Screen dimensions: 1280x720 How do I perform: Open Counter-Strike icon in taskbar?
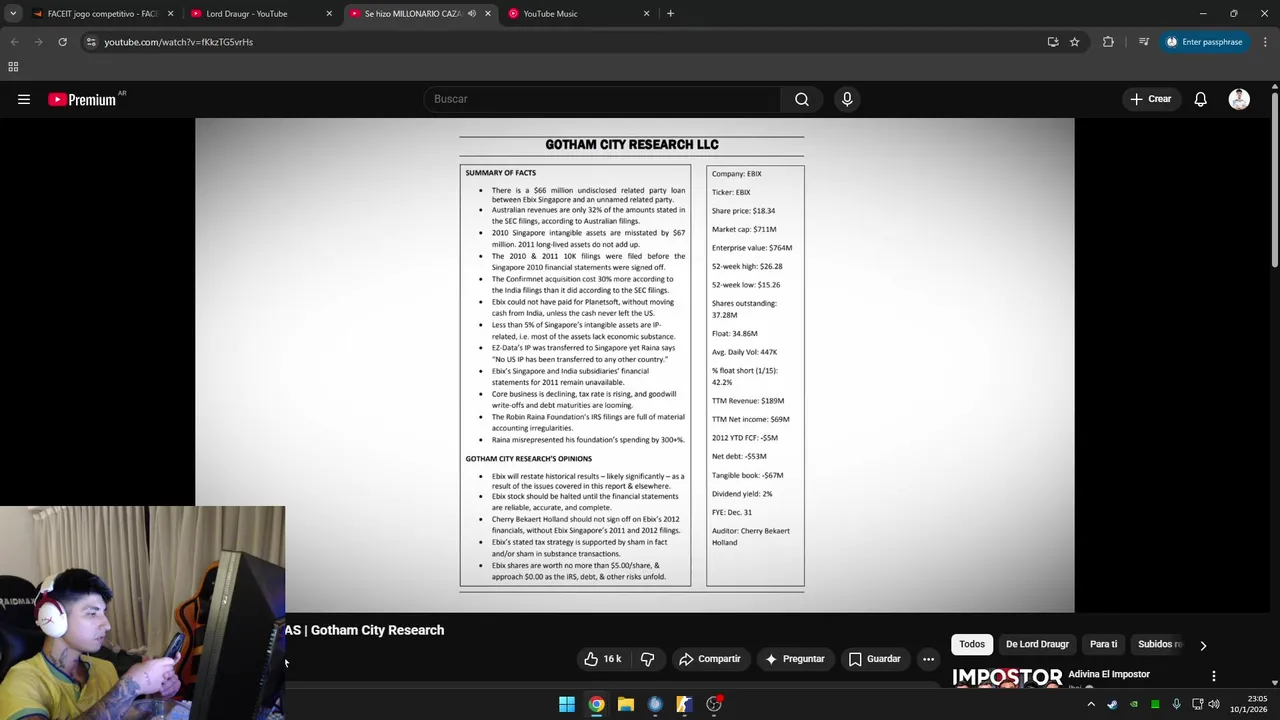684,704
